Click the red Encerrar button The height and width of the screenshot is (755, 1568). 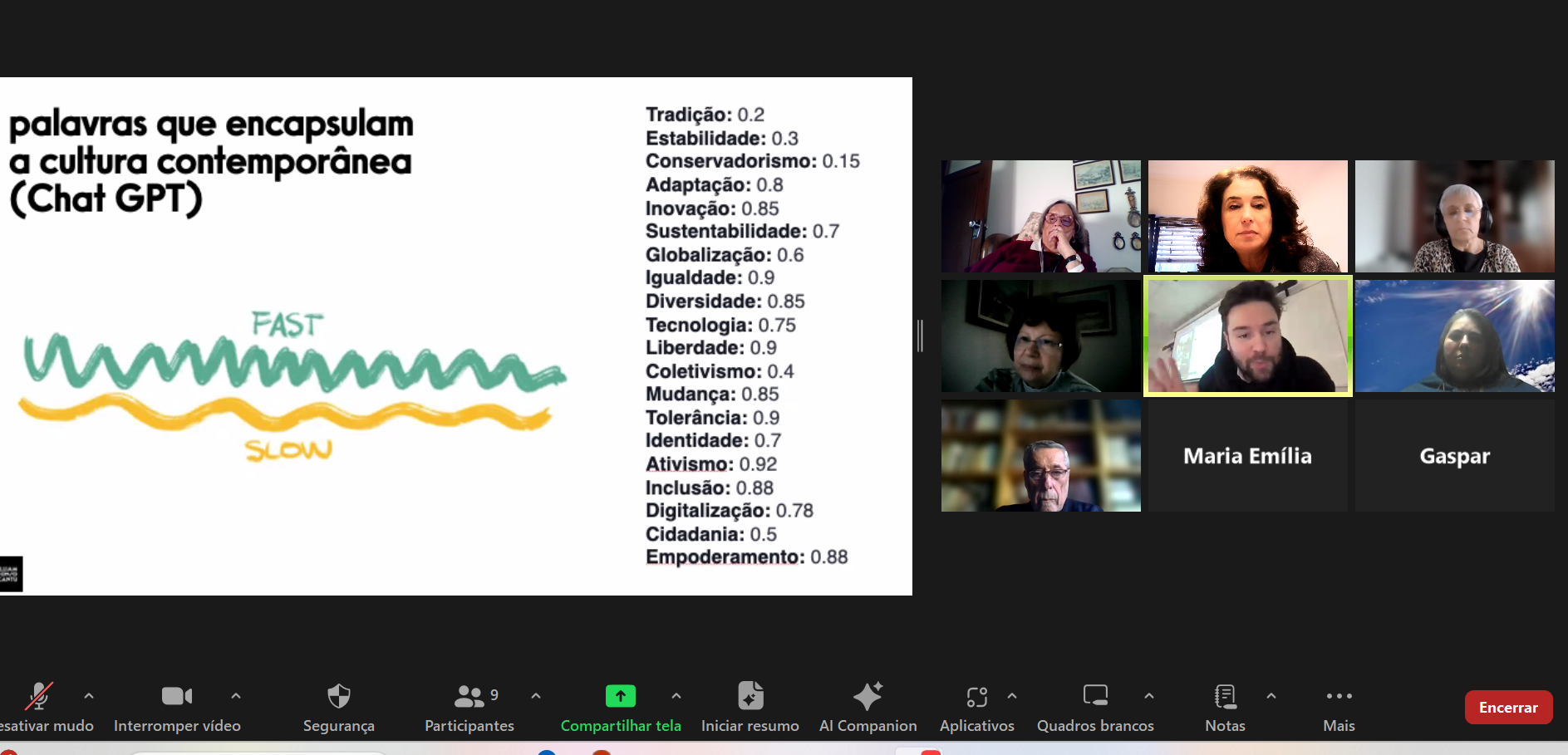1508,708
